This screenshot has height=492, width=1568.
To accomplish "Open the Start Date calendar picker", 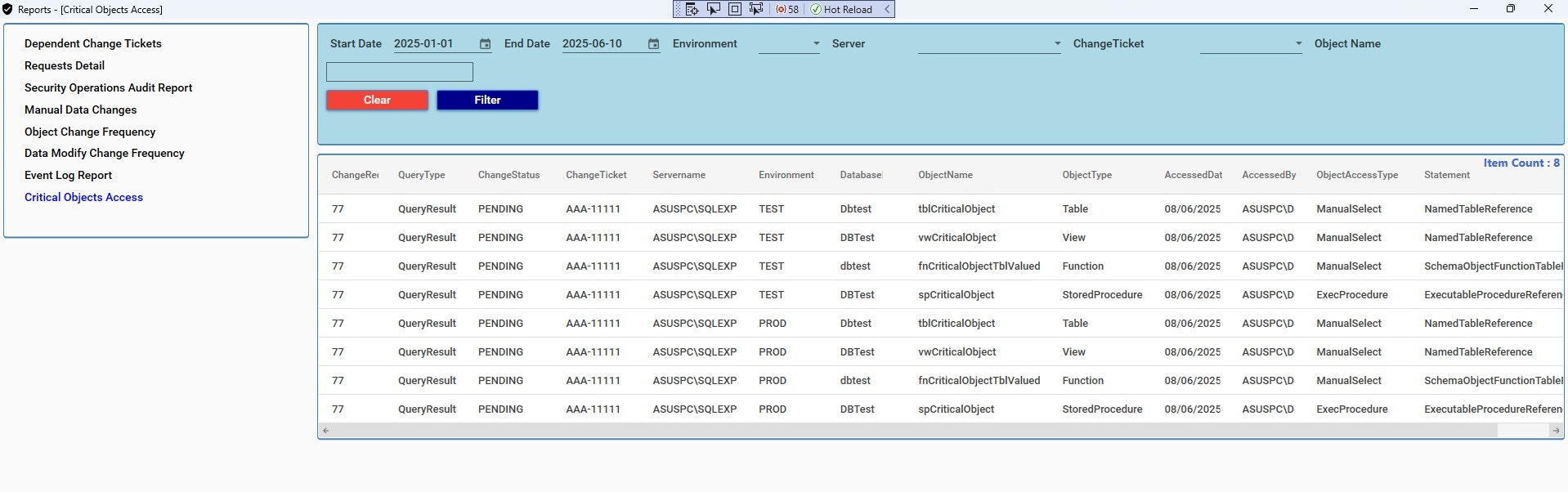I will pyautogui.click(x=485, y=44).
